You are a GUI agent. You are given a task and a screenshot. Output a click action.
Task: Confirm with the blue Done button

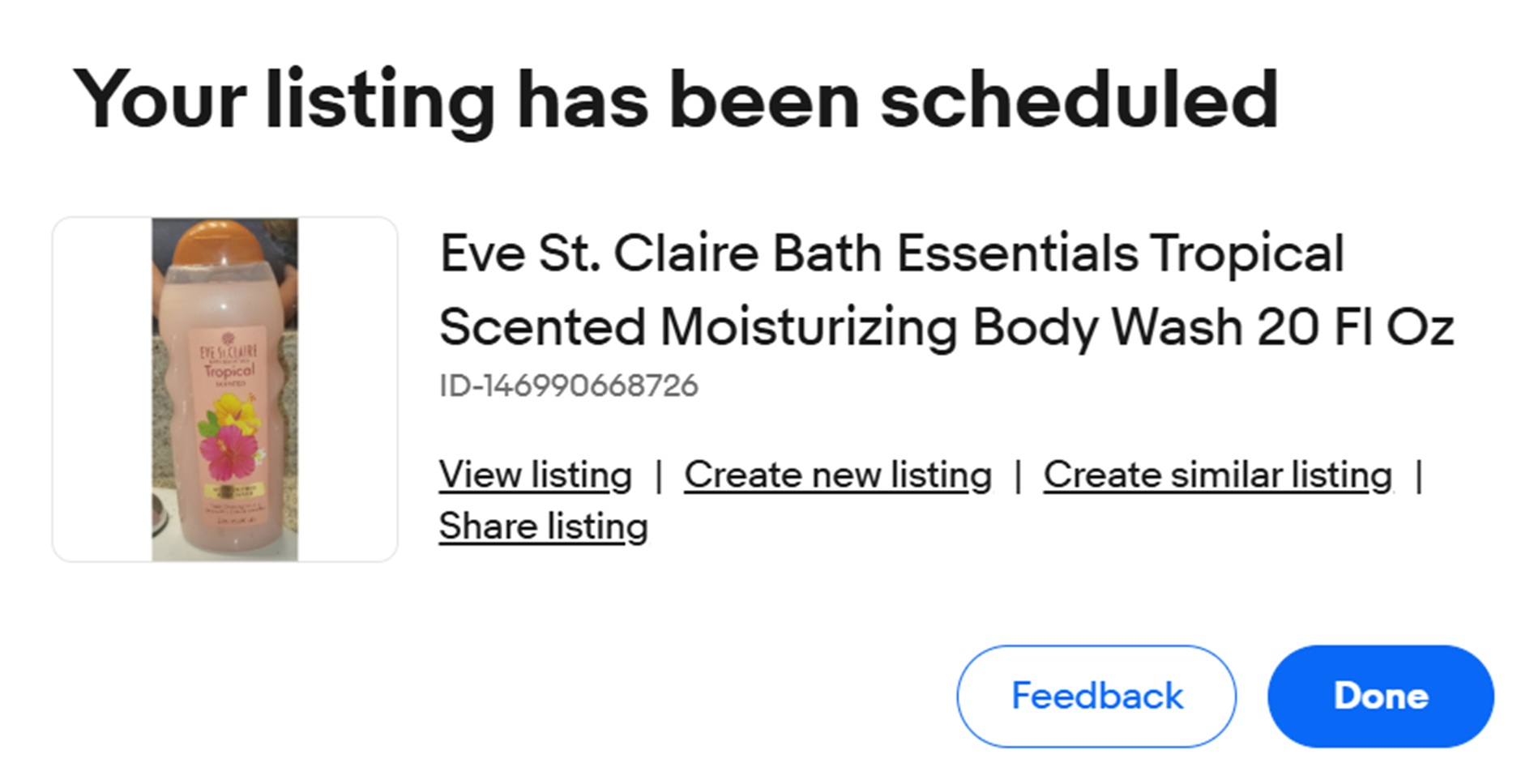click(1380, 696)
